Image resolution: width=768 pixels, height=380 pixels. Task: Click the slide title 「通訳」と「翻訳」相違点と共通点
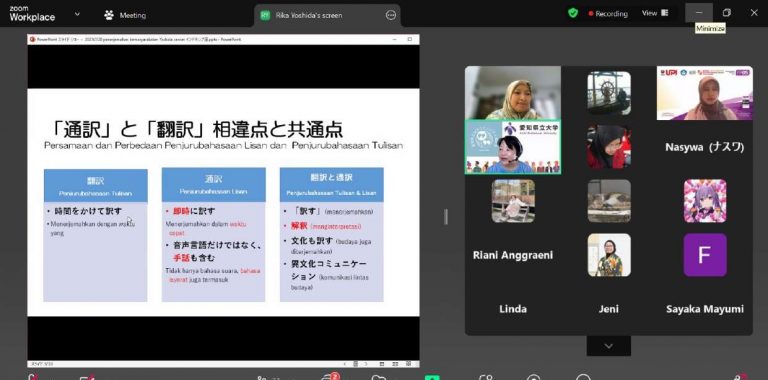click(197, 129)
